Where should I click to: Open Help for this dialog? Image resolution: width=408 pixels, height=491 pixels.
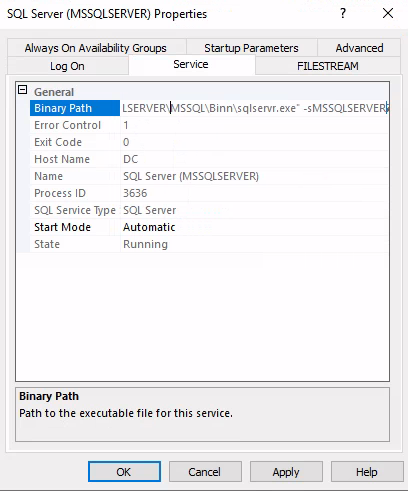[367, 472]
